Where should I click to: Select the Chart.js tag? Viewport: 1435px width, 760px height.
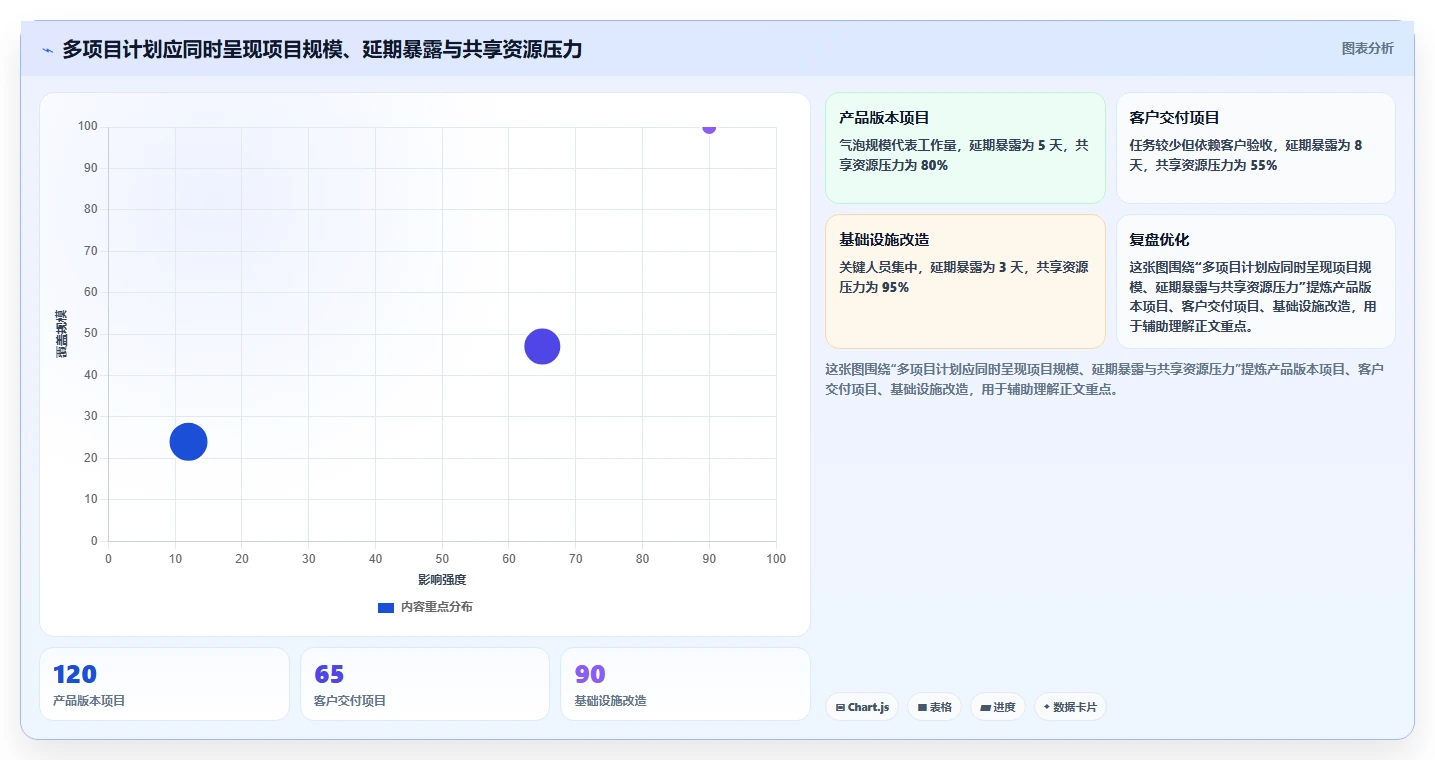coord(862,707)
